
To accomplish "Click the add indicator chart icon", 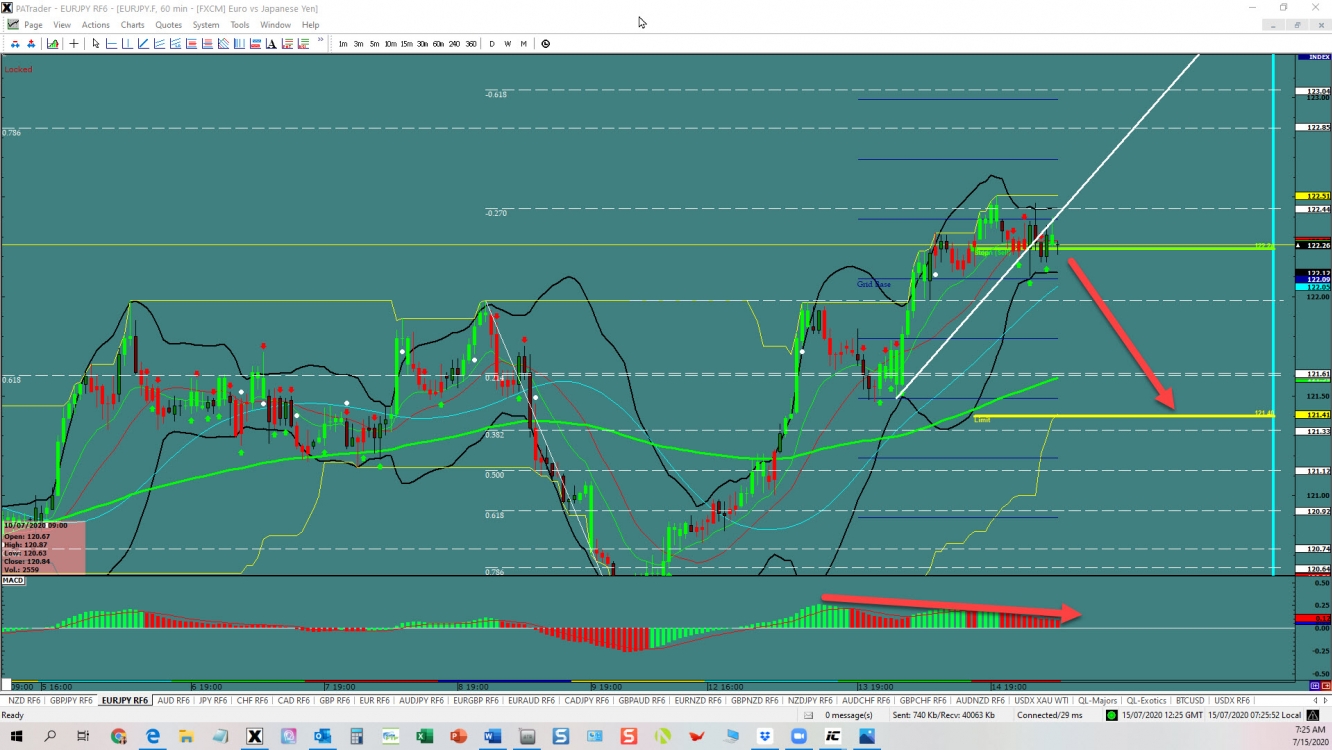I will coord(52,44).
